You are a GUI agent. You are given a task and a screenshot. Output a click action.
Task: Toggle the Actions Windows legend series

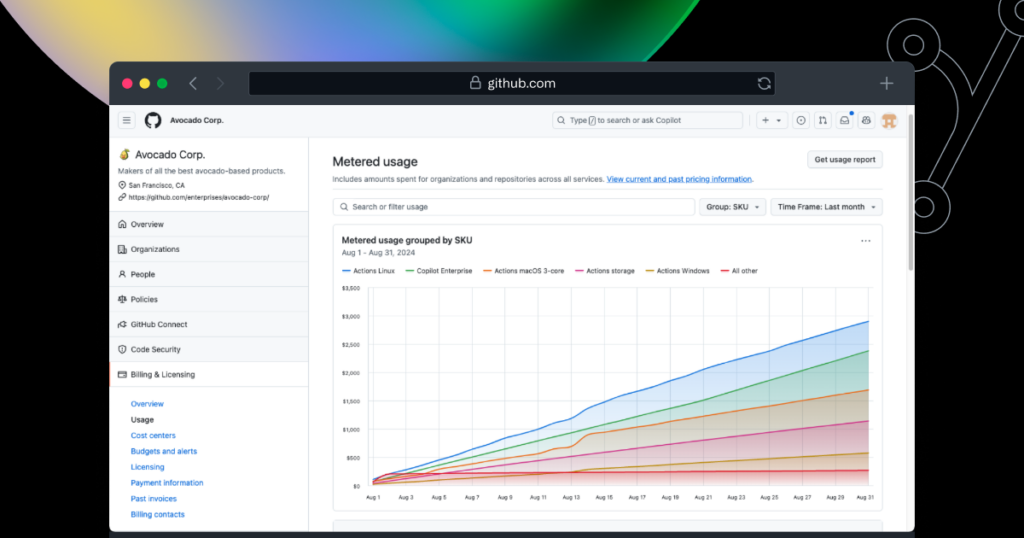677,271
